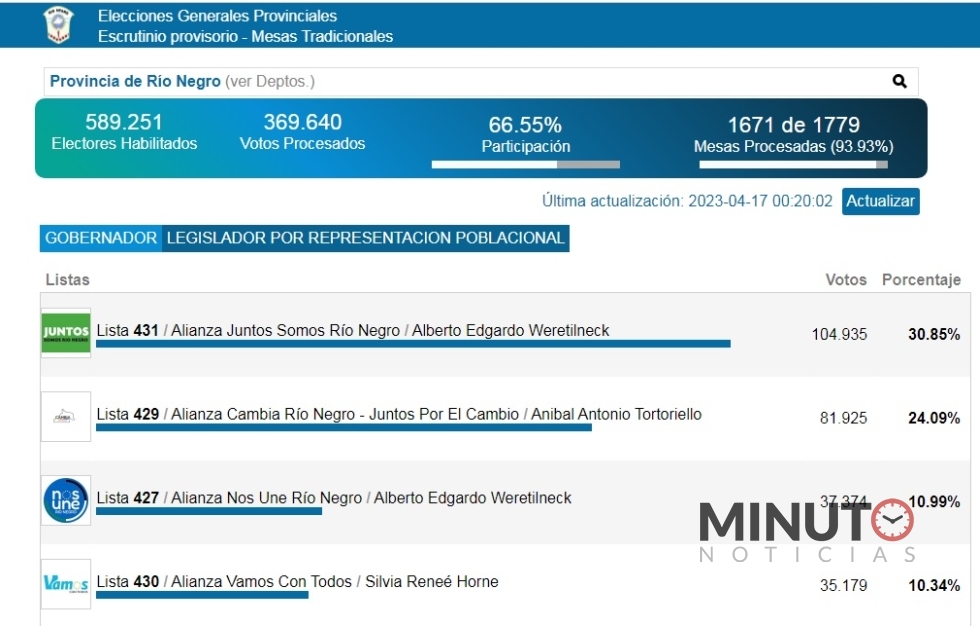Click the provincial coat of arms logo
Screen dimensions: 980x626
pos(59,25)
